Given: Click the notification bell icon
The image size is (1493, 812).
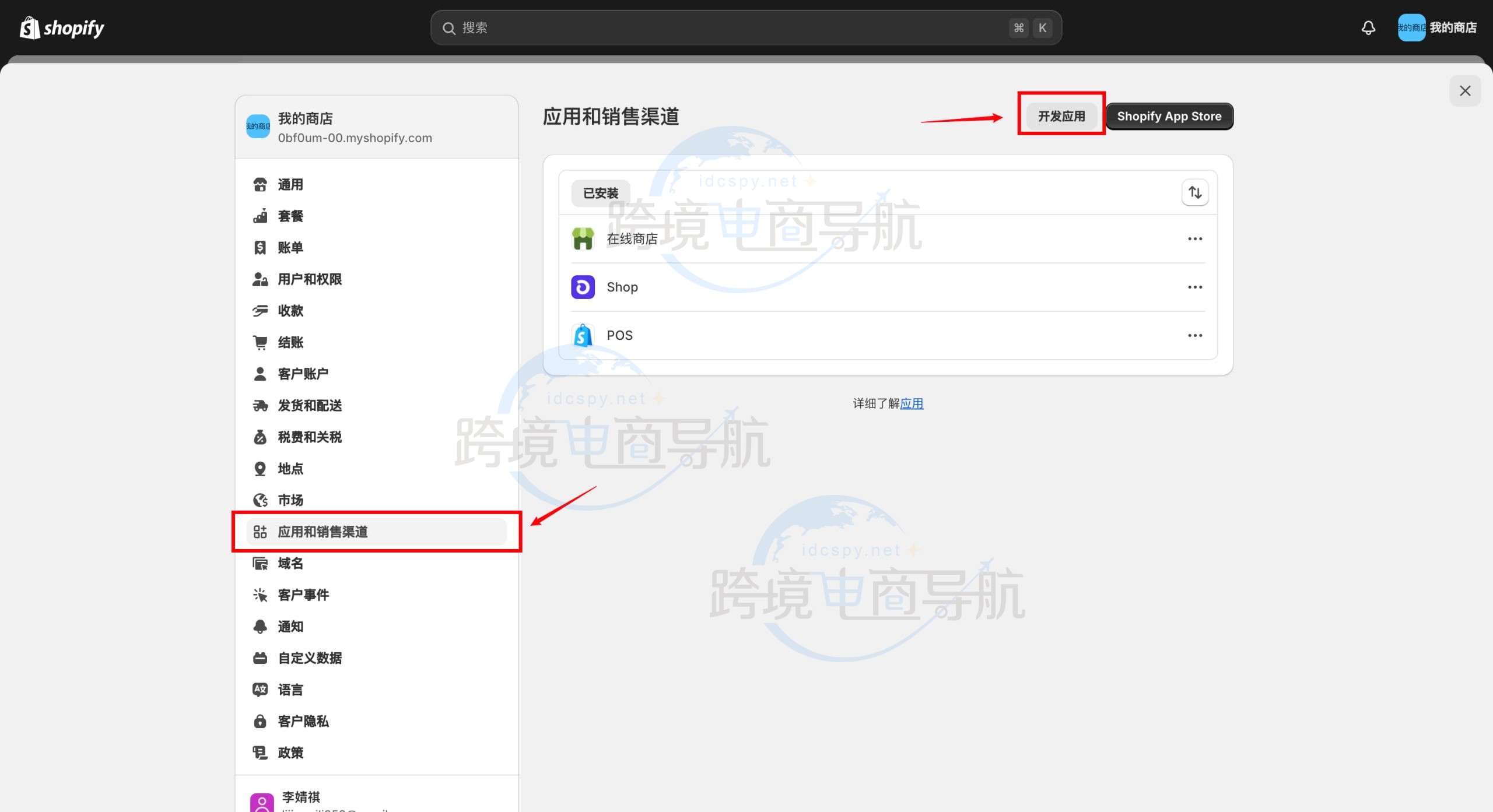Looking at the screenshot, I should (x=1368, y=27).
